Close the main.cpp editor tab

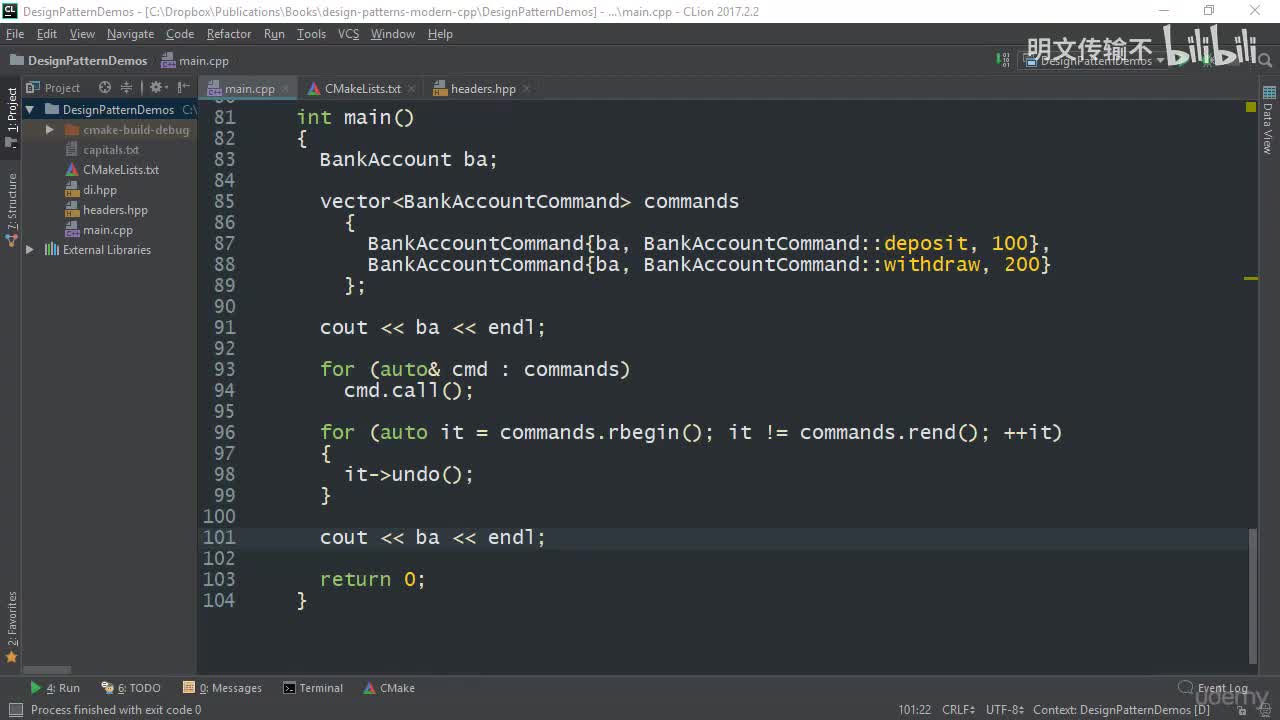285,89
